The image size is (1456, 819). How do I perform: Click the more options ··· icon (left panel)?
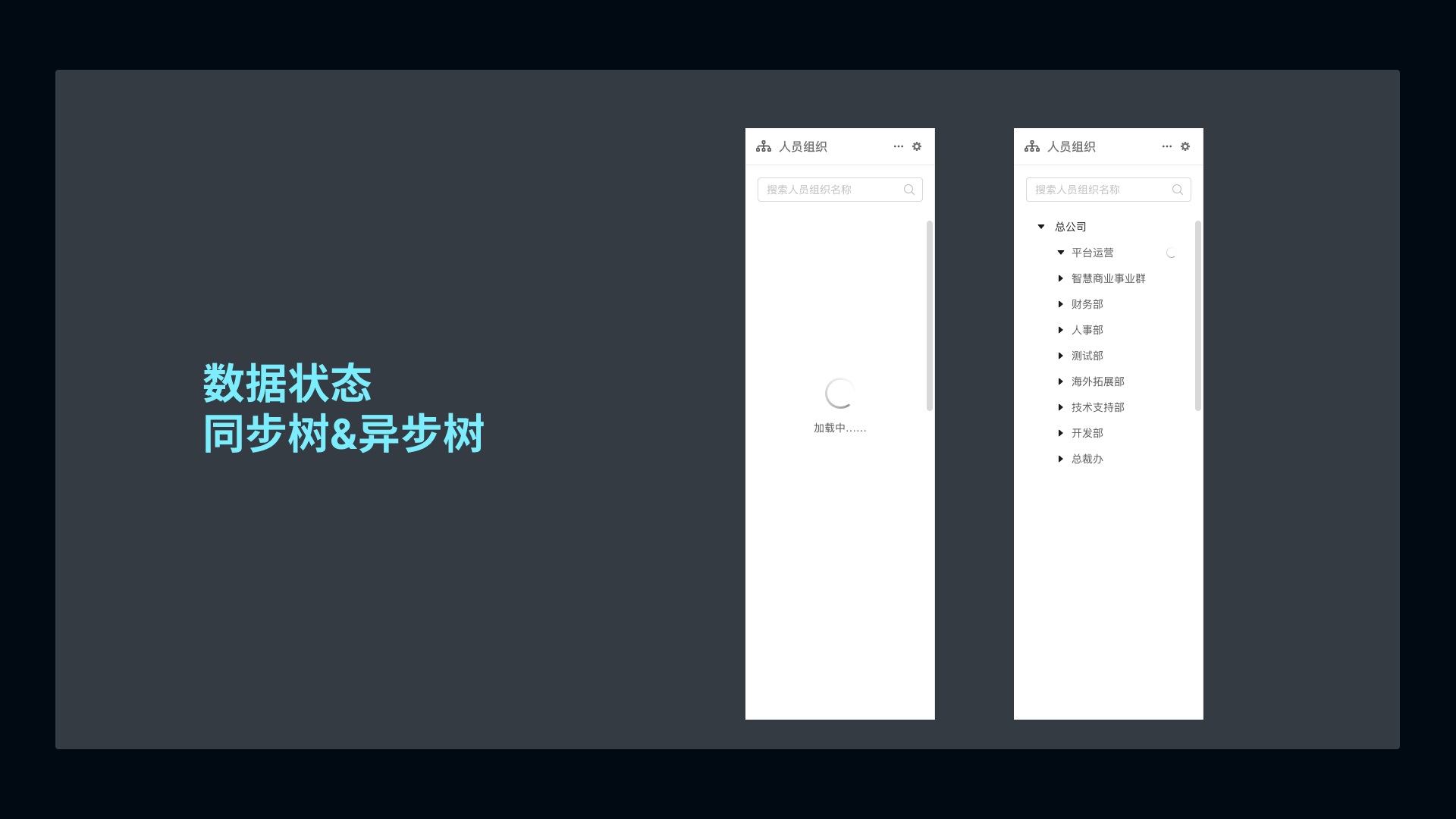(x=897, y=146)
